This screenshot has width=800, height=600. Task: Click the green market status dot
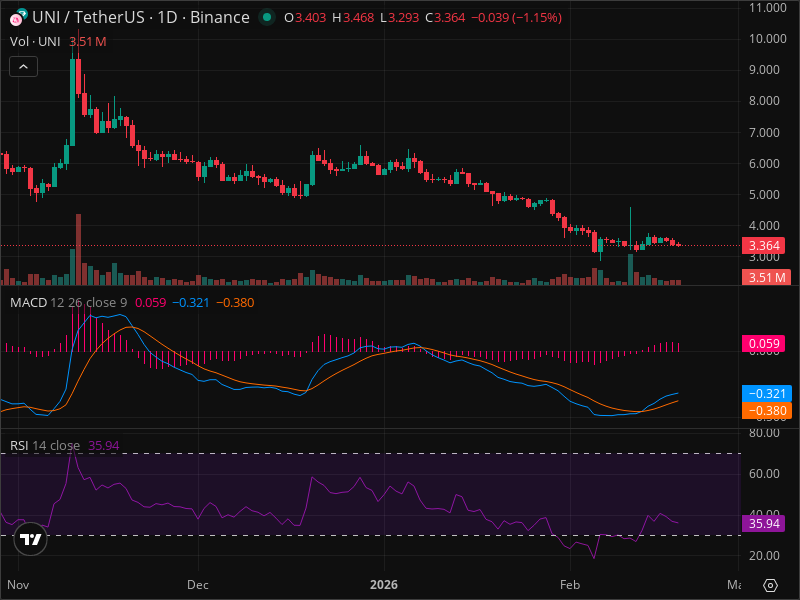click(x=266, y=17)
